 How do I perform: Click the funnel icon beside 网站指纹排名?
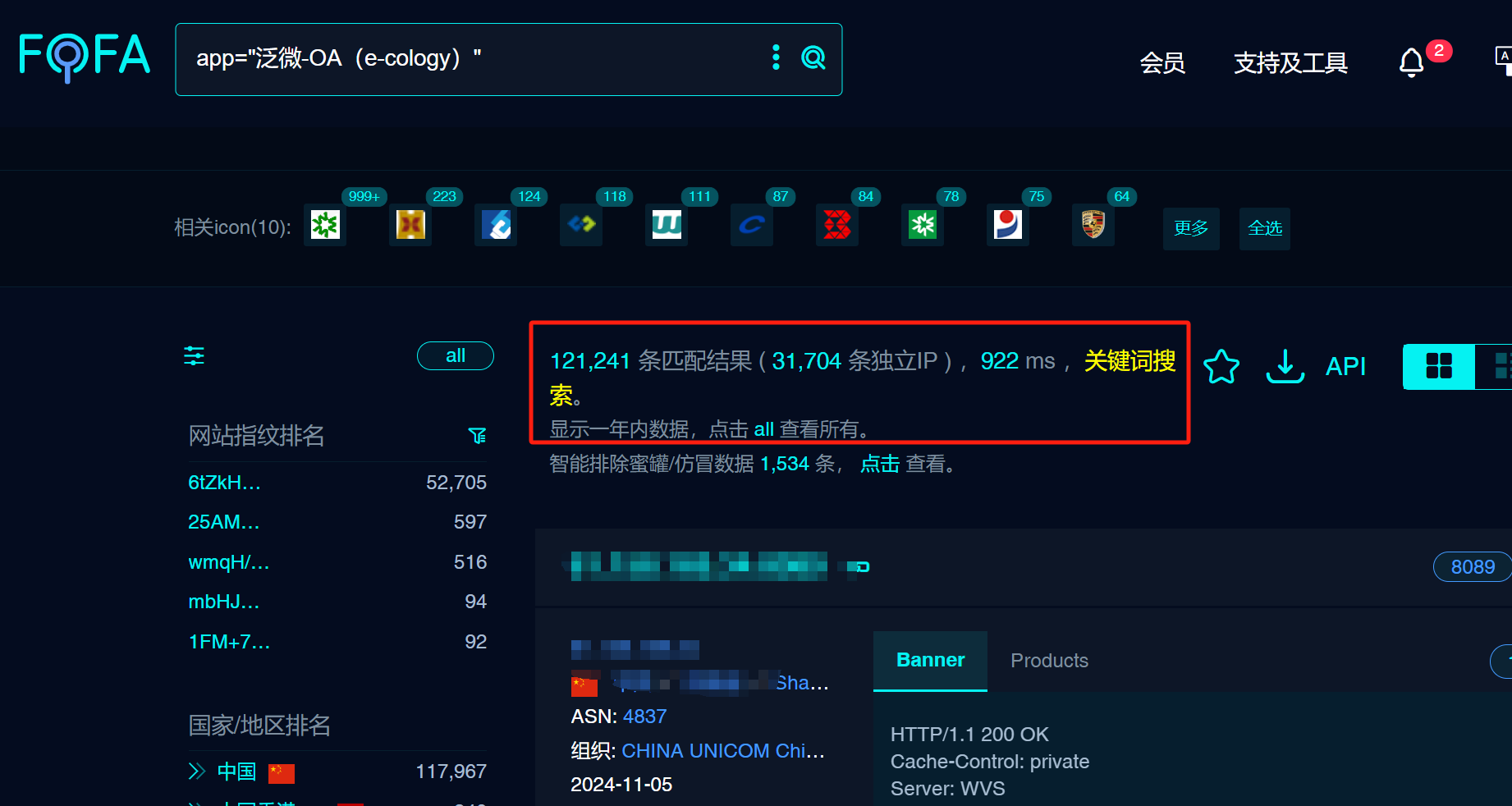point(477,435)
